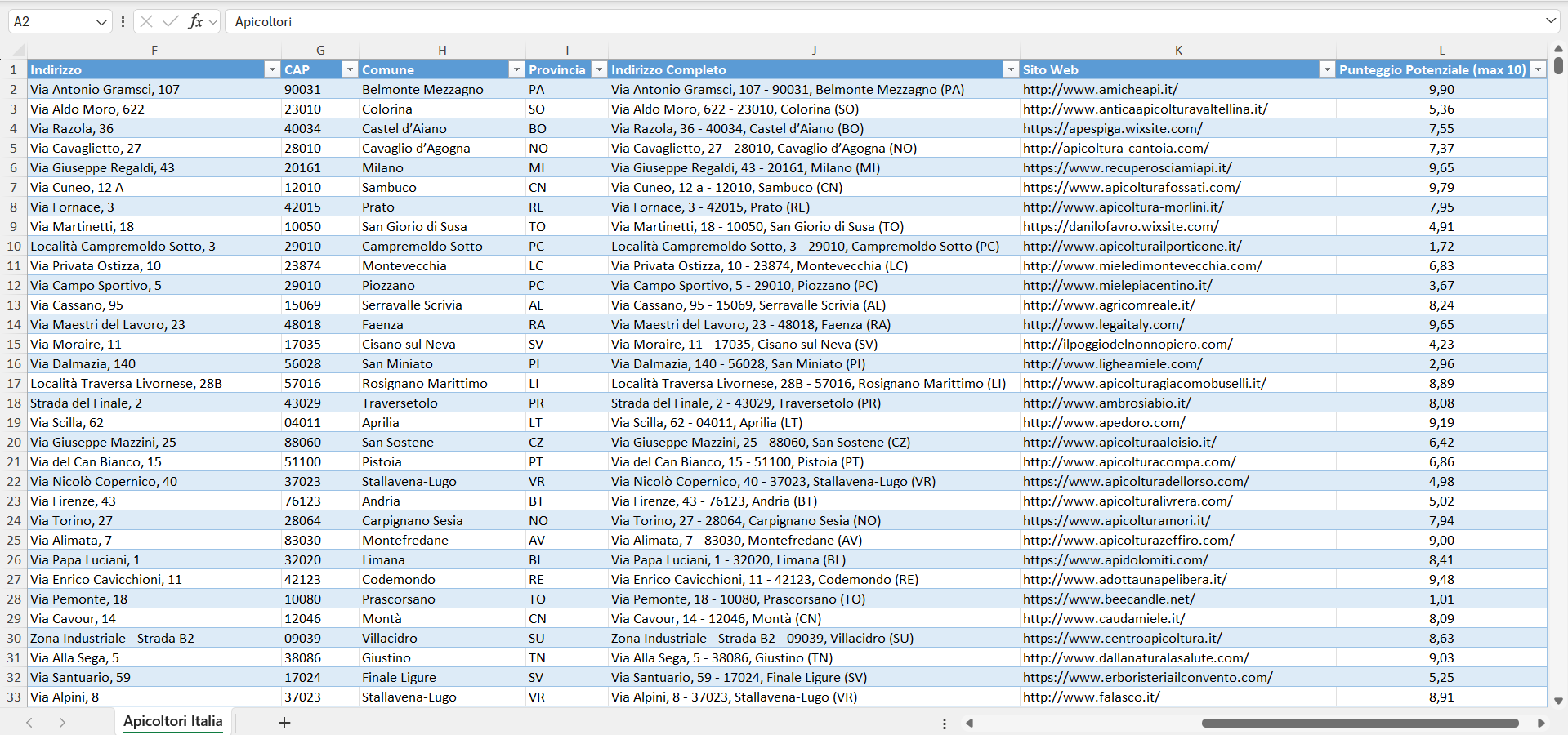
Task: Select row 2 header
Action: pyautogui.click(x=14, y=89)
